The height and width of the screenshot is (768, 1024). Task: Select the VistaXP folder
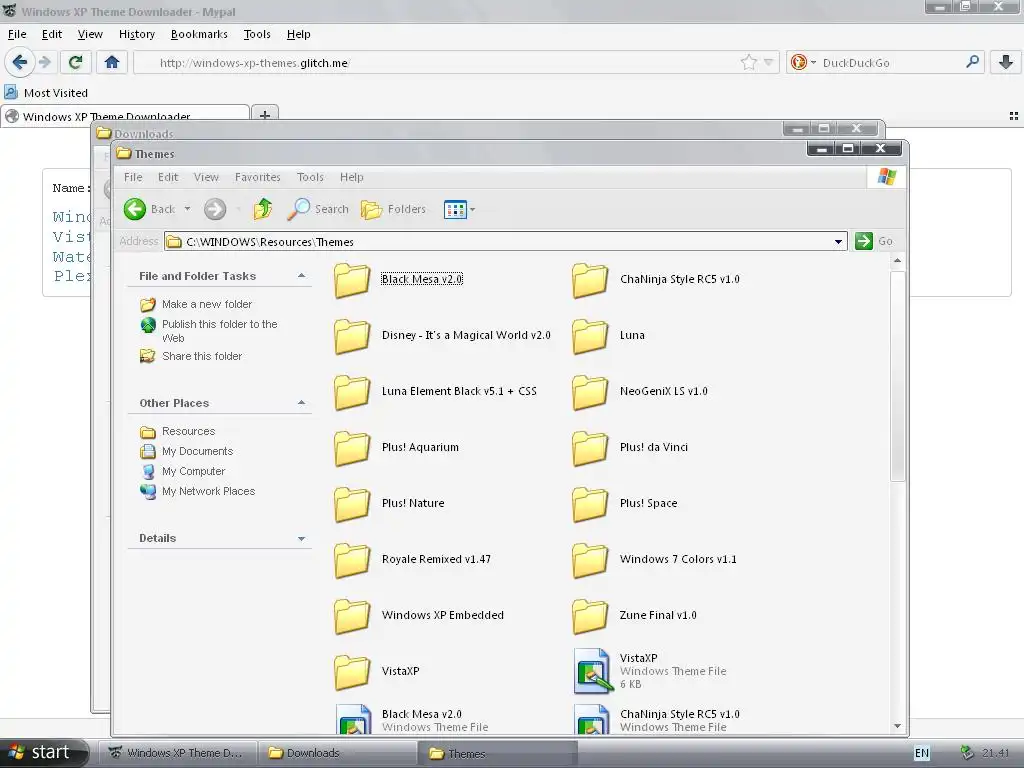(376, 672)
